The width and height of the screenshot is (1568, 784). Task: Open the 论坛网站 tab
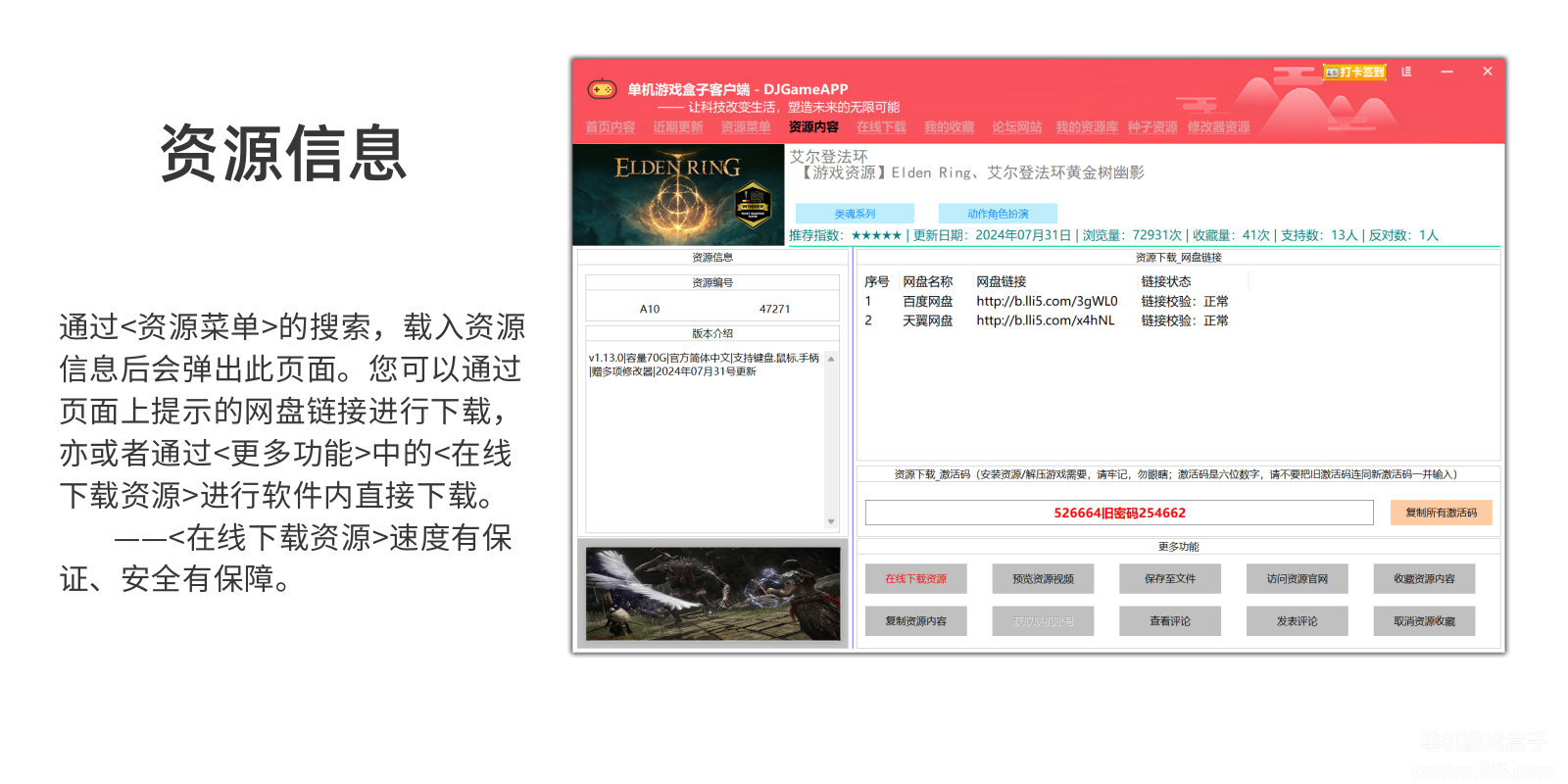(1016, 127)
